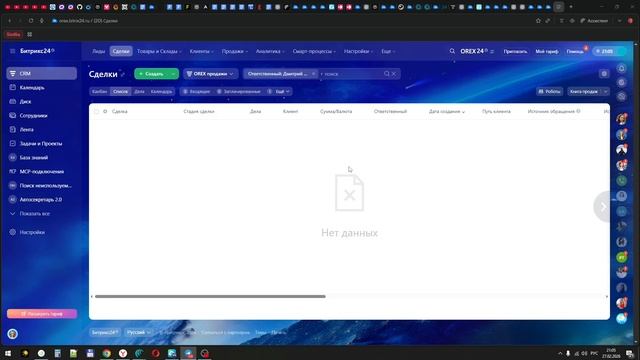Open MCP-подключения in sidebar
Image resolution: width=640 pixels, height=360 pixels.
[x=42, y=171]
